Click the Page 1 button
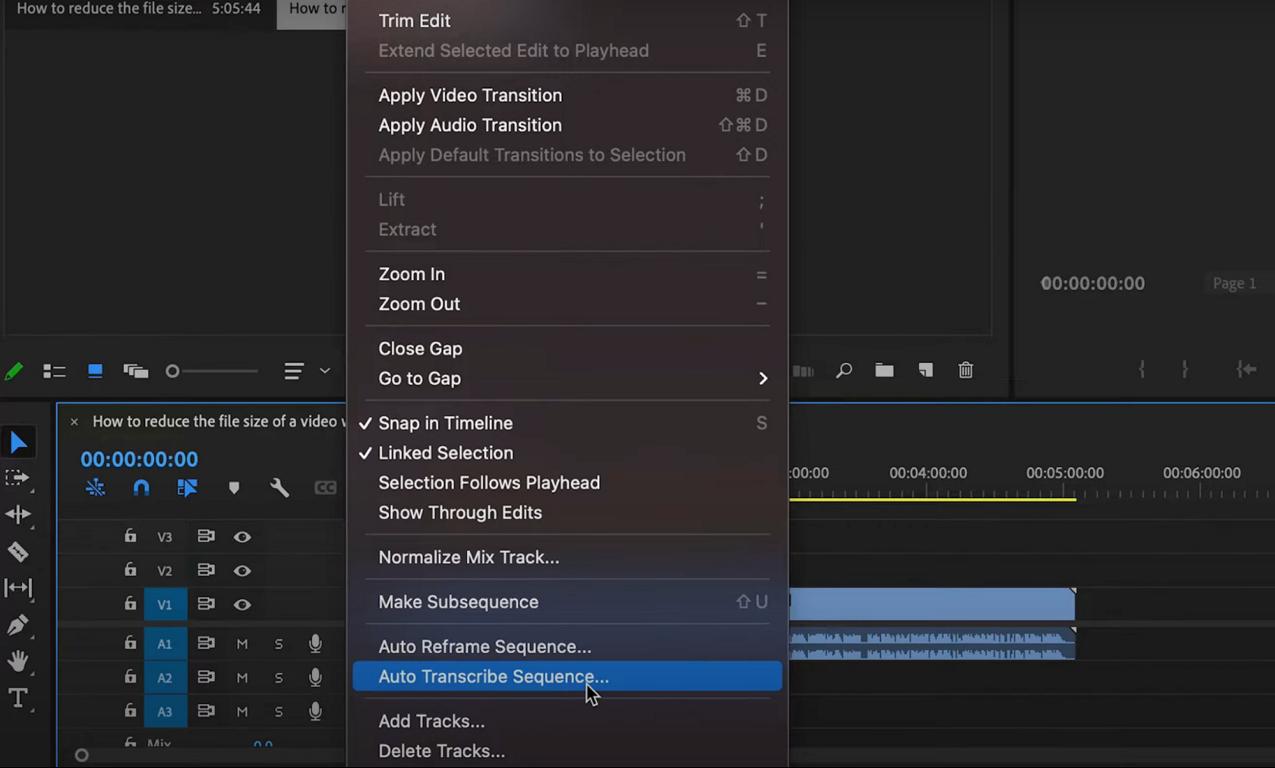 [x=1234, y=283]
